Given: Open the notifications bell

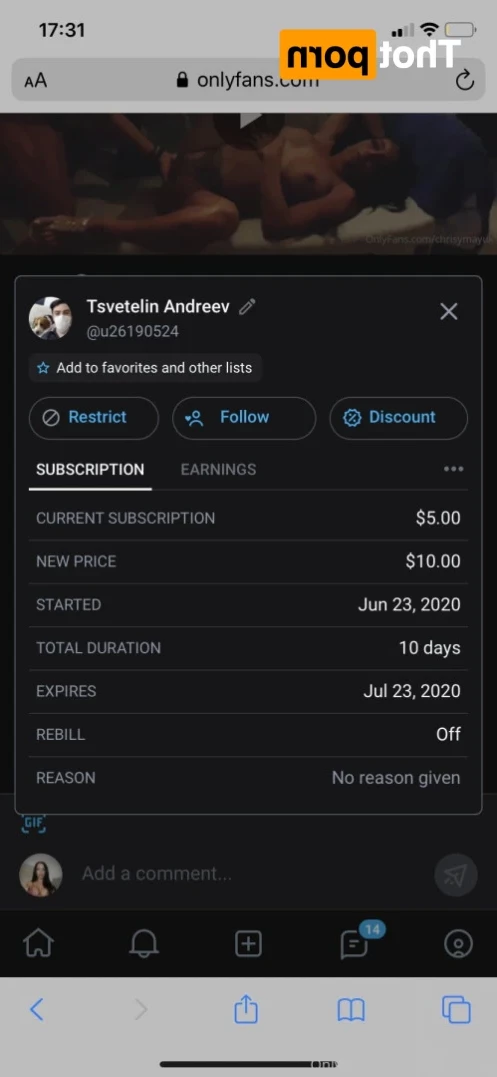Looking at the screenshot, I should (143, 943).
